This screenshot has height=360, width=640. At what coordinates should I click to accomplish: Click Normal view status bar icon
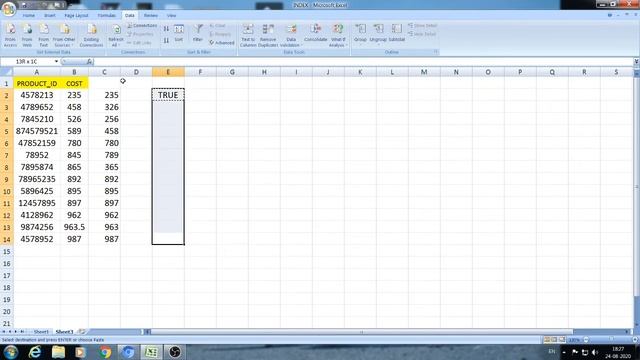[x=547, y=340]
